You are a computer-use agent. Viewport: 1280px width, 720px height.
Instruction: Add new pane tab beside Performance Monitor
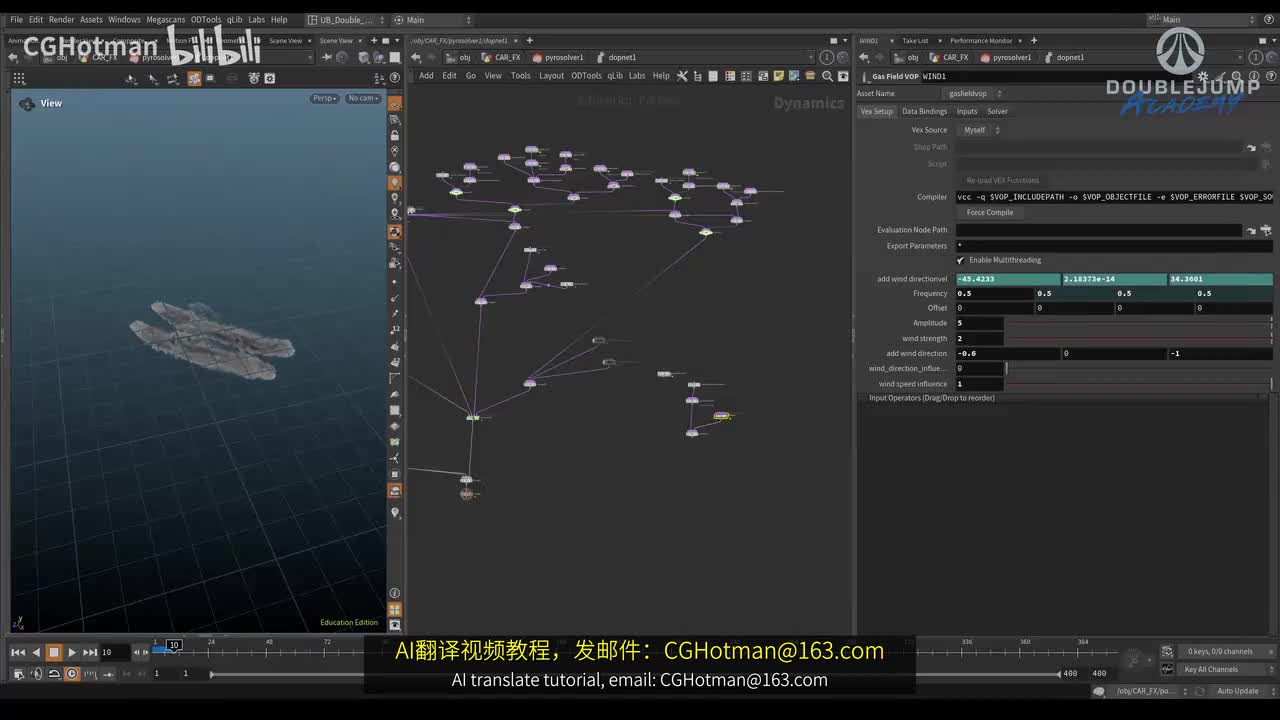(x=1033, y=41)
